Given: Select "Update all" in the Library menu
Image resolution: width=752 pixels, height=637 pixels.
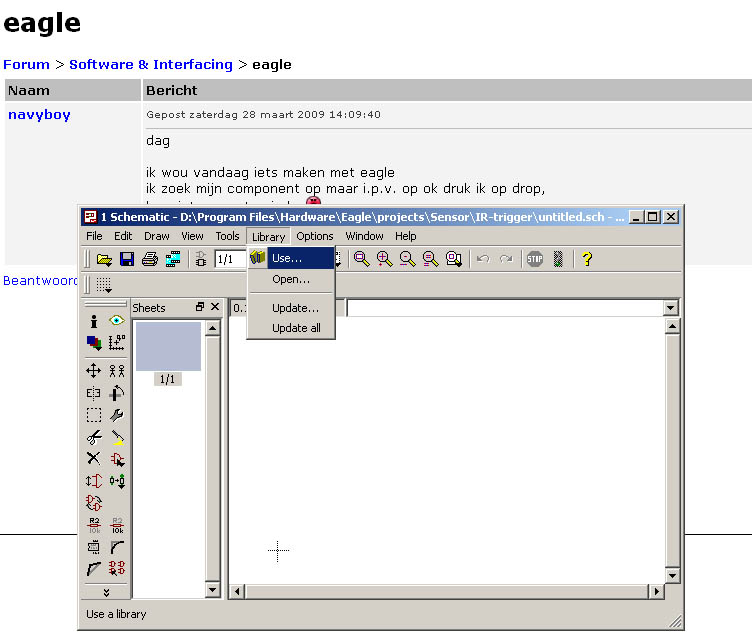Looking at the screenshot, I should coord(296,328).
